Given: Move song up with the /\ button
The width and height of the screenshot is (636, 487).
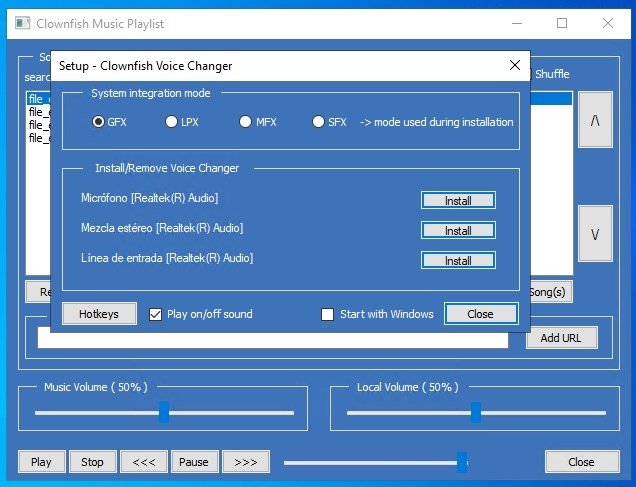Looking at the screenshot, I should click(595, 120).
